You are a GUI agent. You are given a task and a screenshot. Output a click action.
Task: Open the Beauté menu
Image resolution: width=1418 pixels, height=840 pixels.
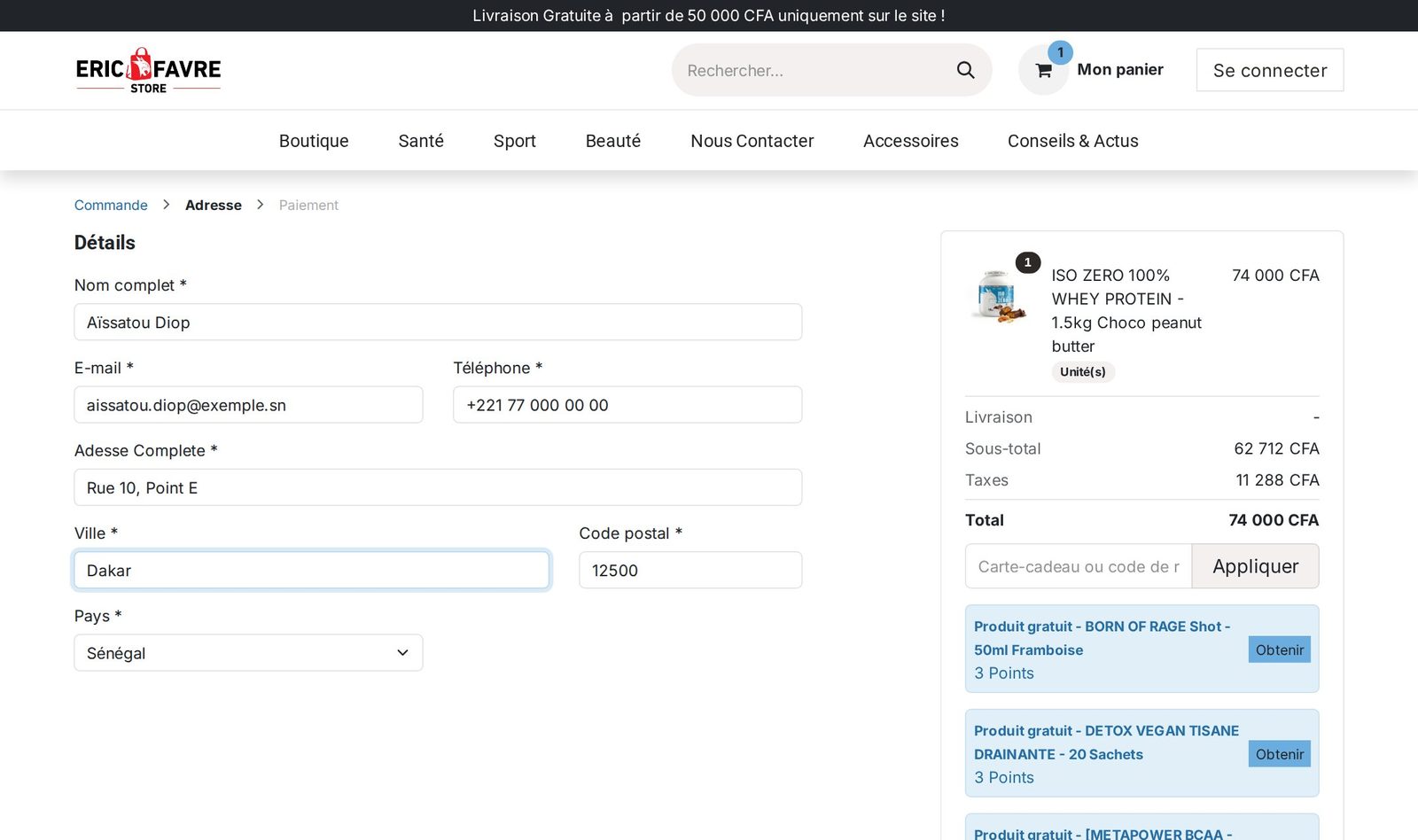(613, 141)
